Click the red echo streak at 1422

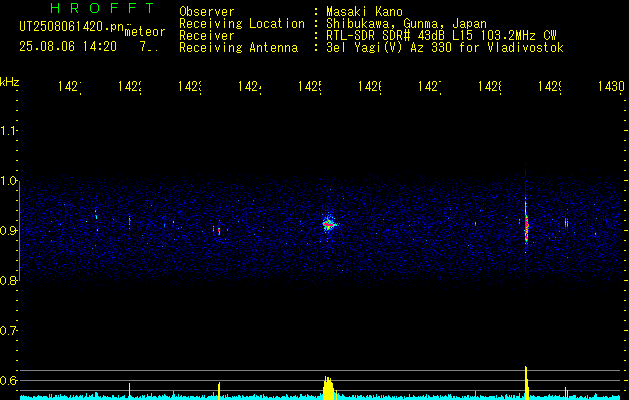(x=129, y=221)
